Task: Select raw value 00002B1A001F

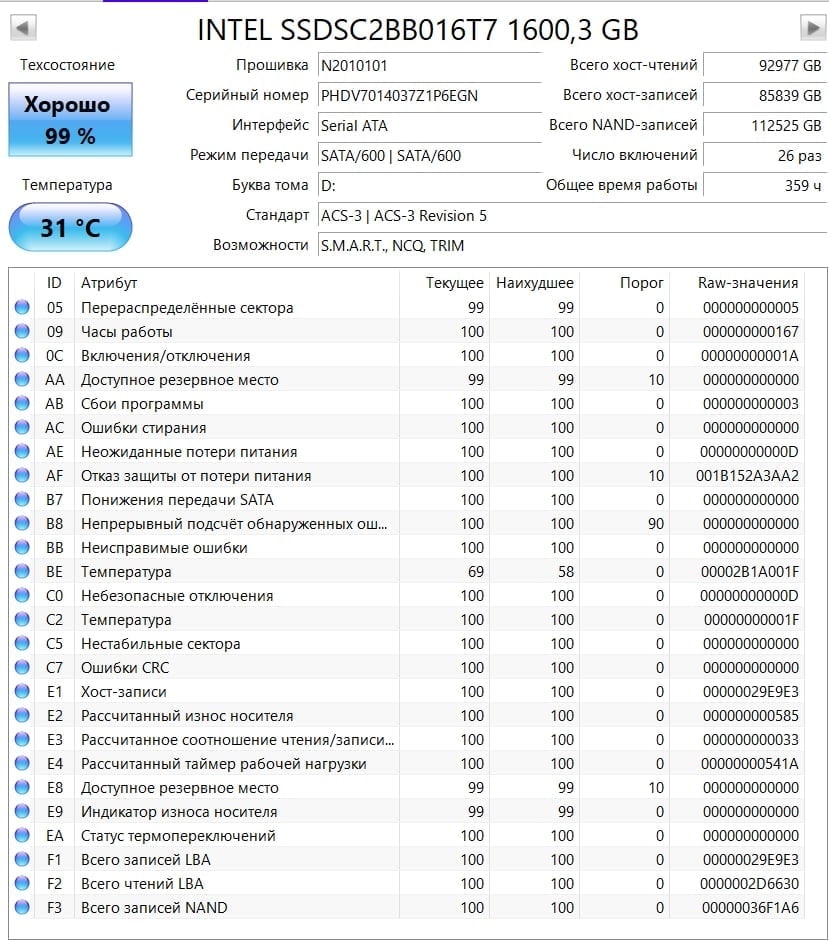Action: [750, 572]
